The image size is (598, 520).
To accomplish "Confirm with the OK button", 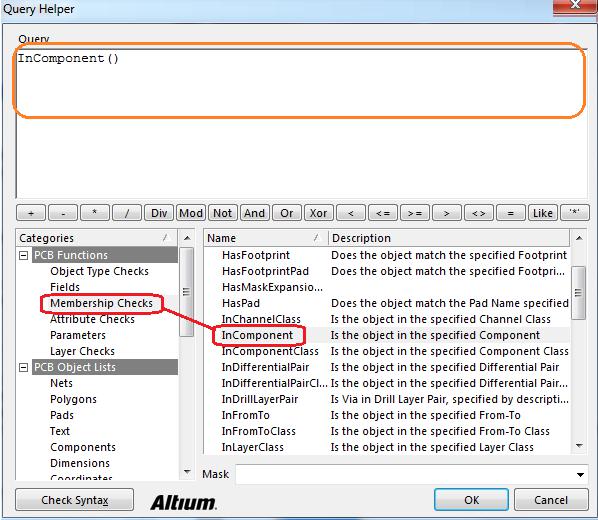I will pyautogui.click(x=471, y=500).
